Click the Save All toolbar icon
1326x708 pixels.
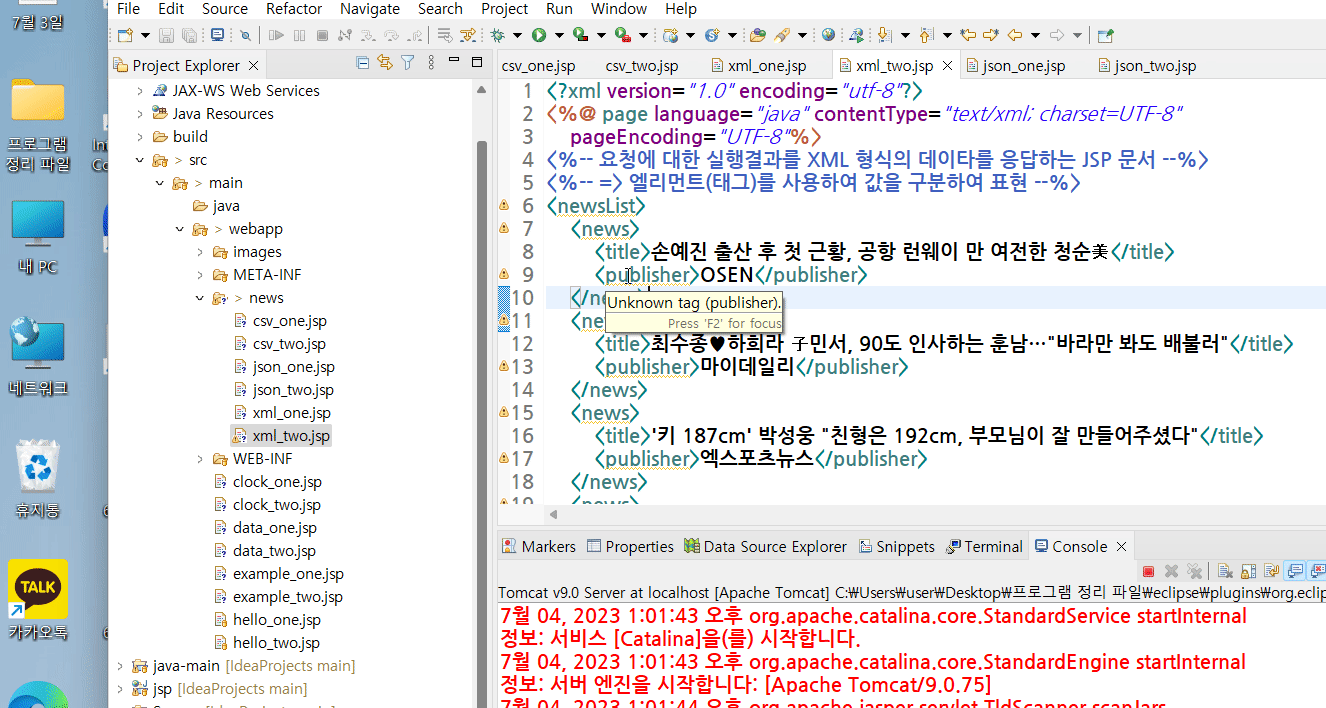tap(189, 35)
